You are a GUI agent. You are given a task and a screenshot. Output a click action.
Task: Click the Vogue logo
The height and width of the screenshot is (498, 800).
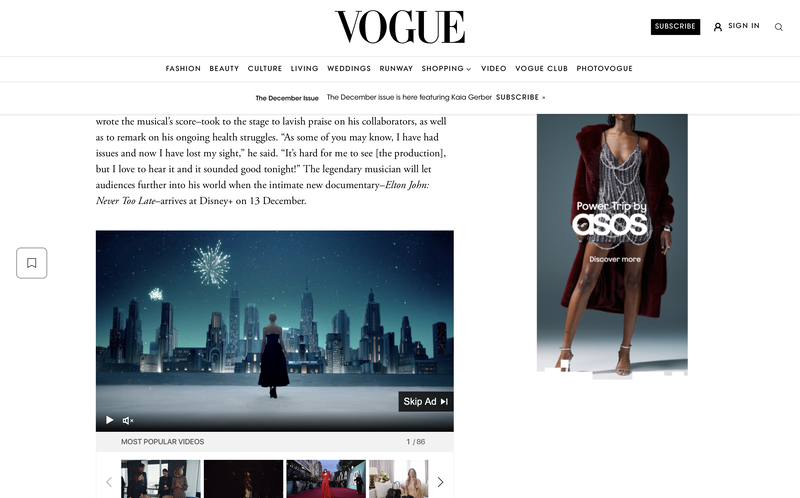pyautogui.click(x=400, y=27)
